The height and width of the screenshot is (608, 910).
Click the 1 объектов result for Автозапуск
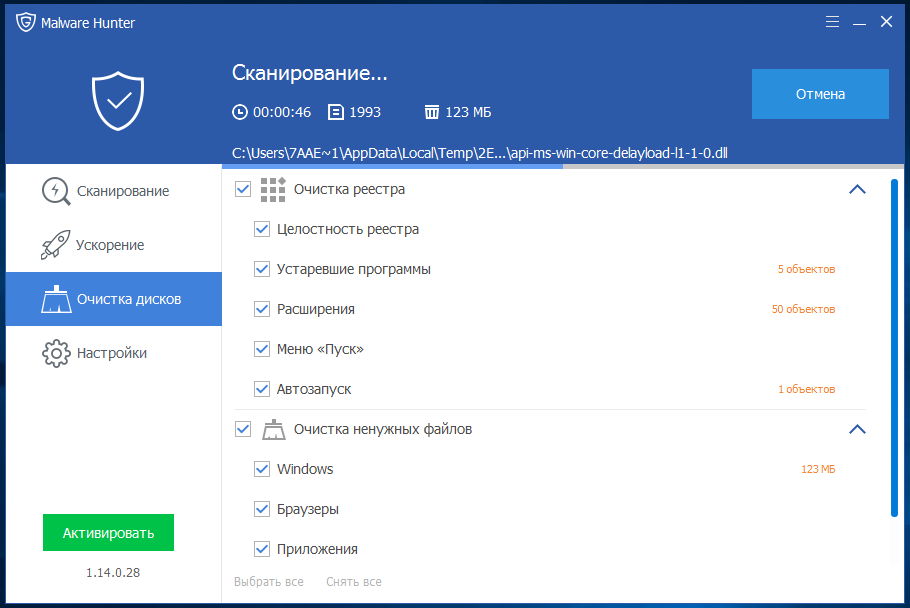807,389
